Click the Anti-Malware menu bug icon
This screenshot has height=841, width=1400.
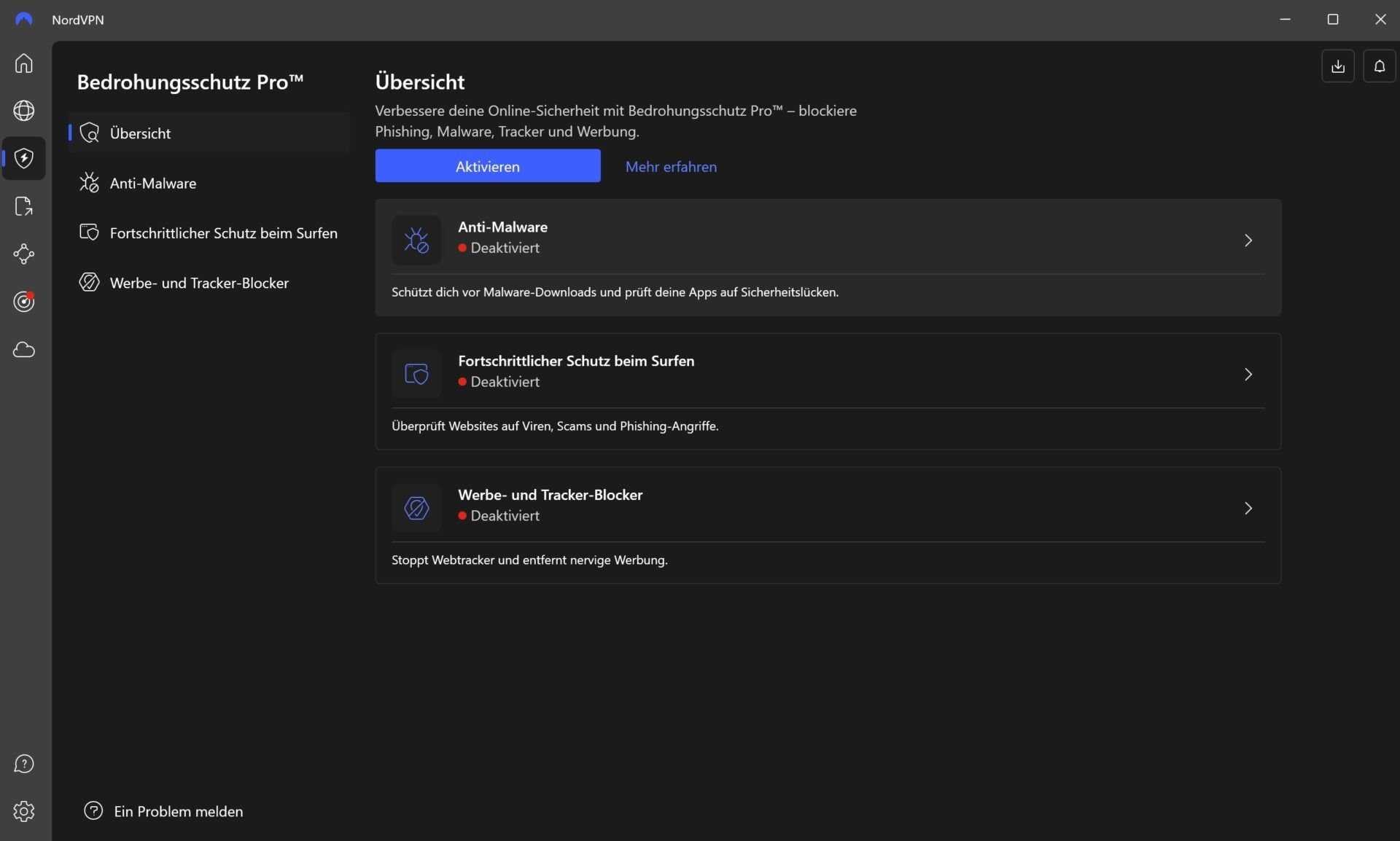pyautogui.click(x=90, y=183)
